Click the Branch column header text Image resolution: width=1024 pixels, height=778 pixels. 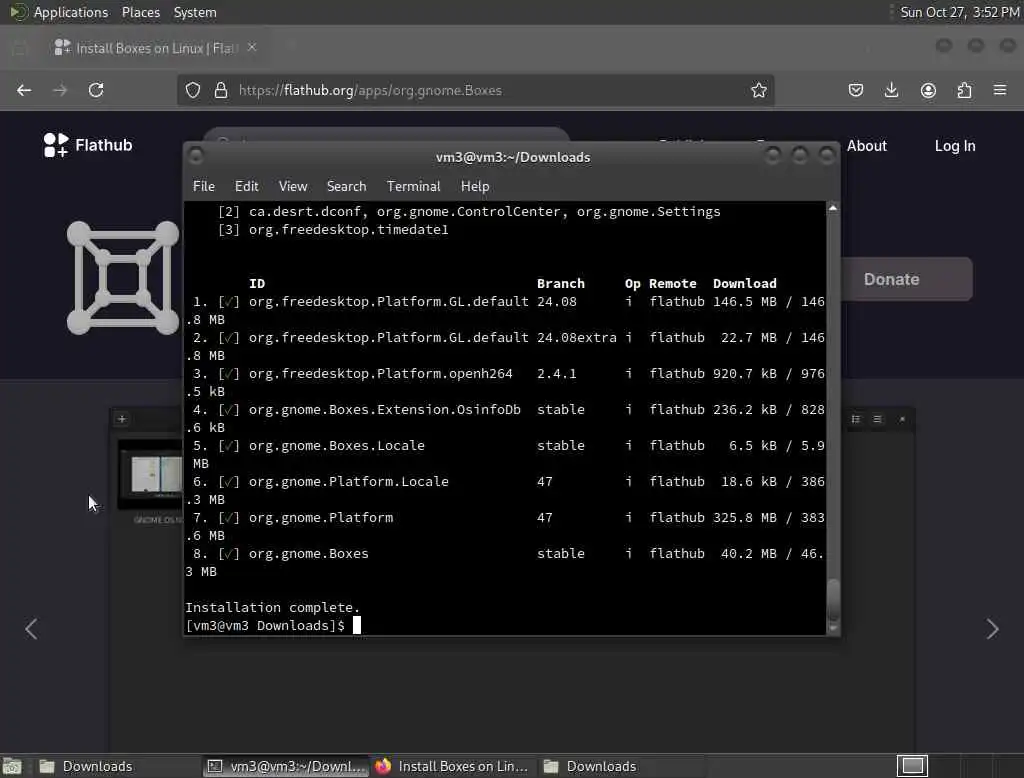pyautogui.click(x=560, y=284)
